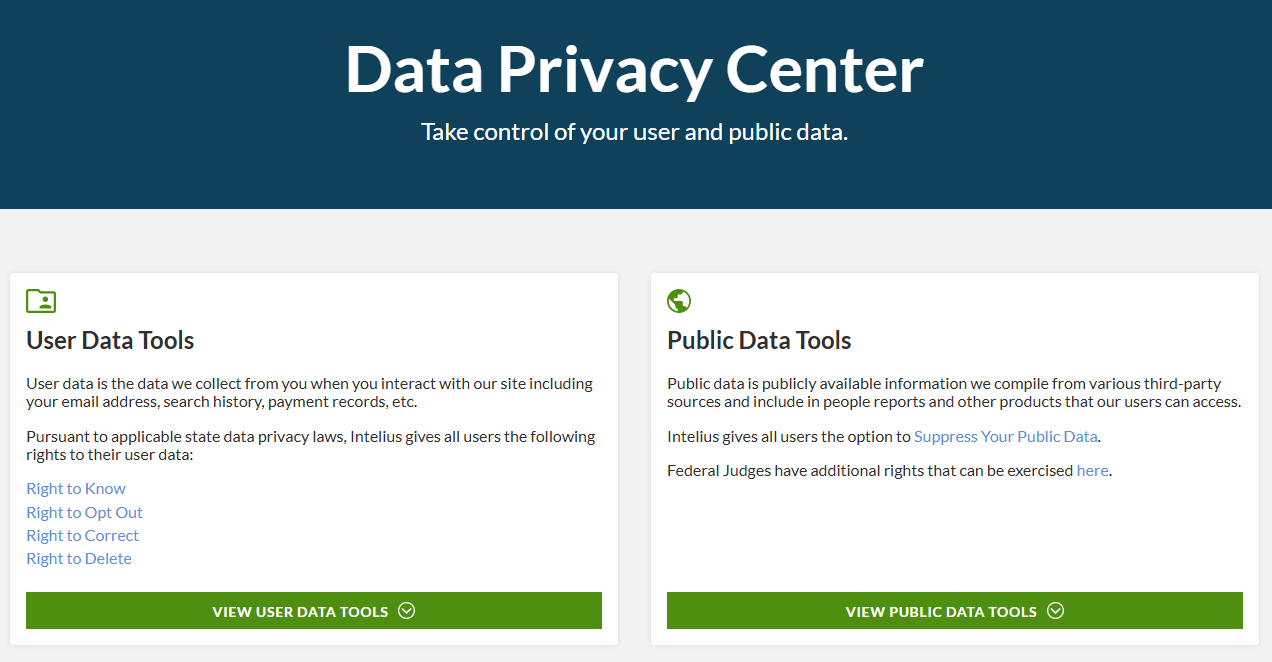Click "Intelius gives all users the option" text
The image size is (1272, 662).
pyautogui.click(x=789, y=436)
